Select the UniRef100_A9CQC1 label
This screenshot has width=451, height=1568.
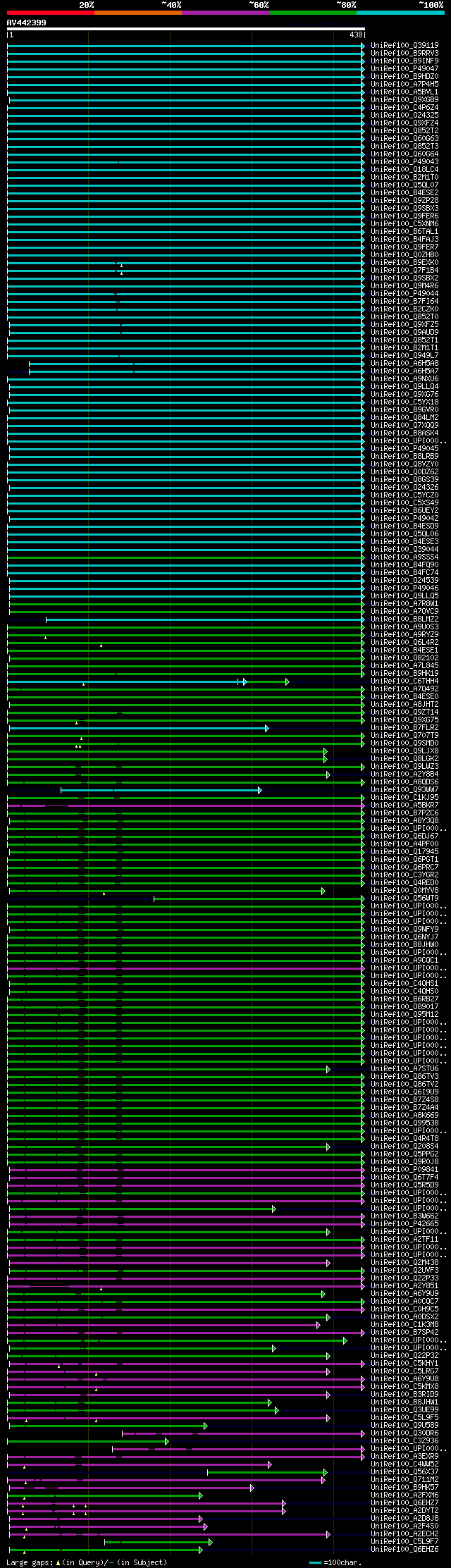(404, 961)
